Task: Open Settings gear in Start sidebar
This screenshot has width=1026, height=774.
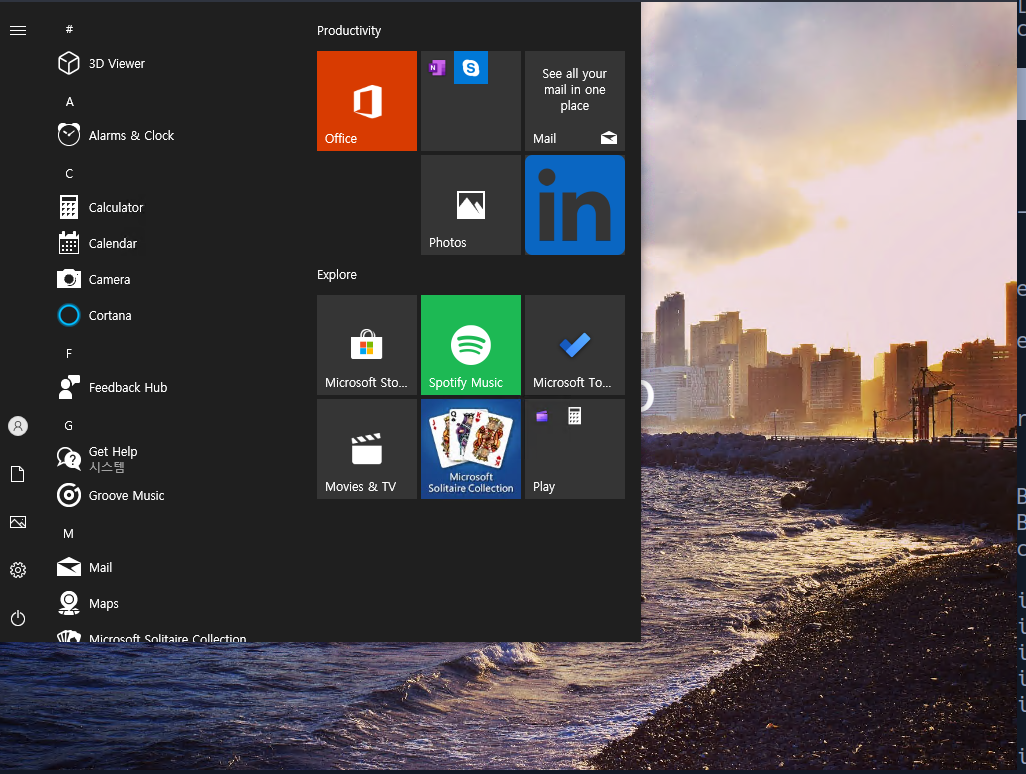Action: [x=18, y=570]
